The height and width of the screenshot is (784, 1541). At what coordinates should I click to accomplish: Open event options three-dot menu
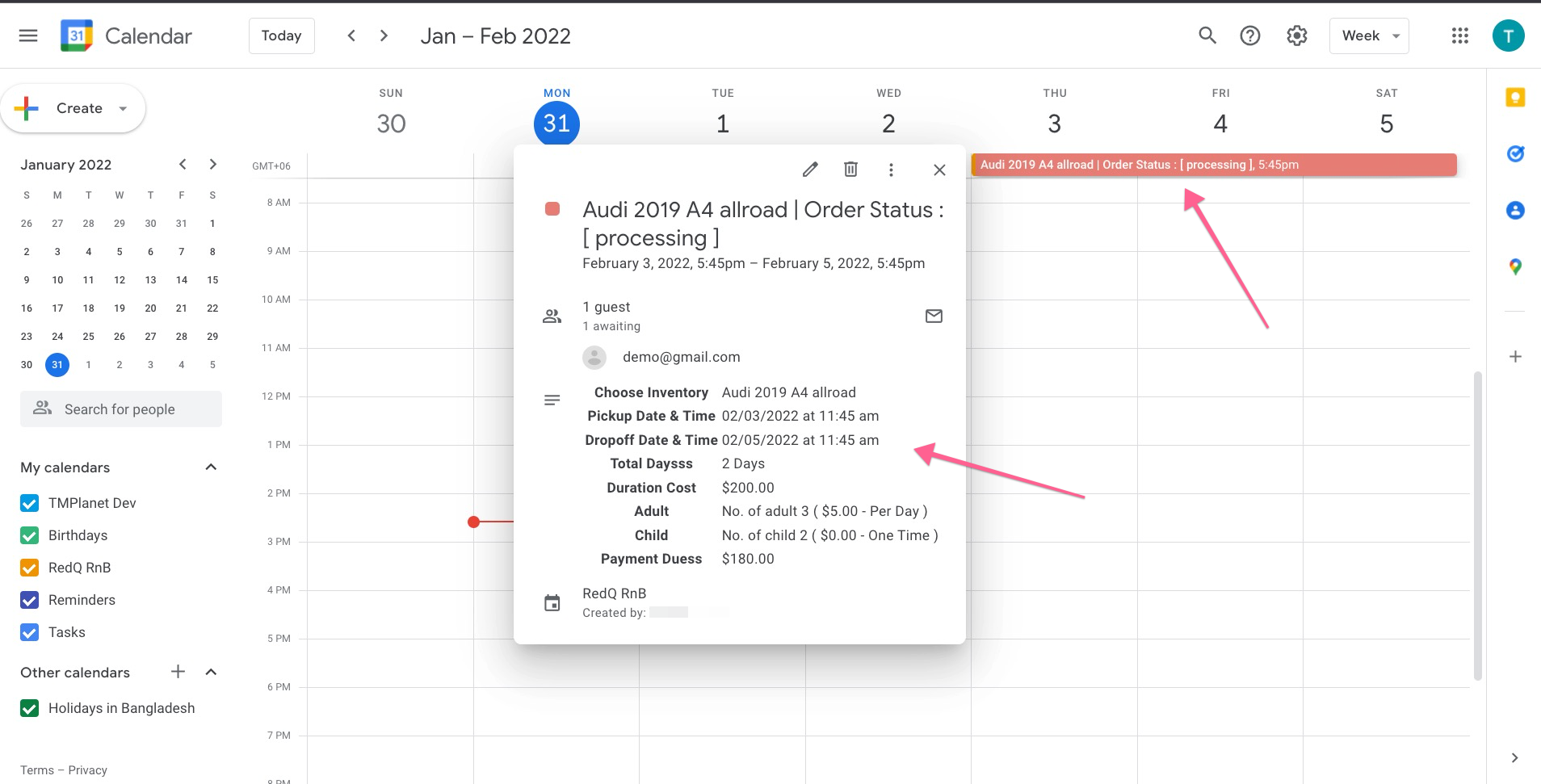(891, 170)
